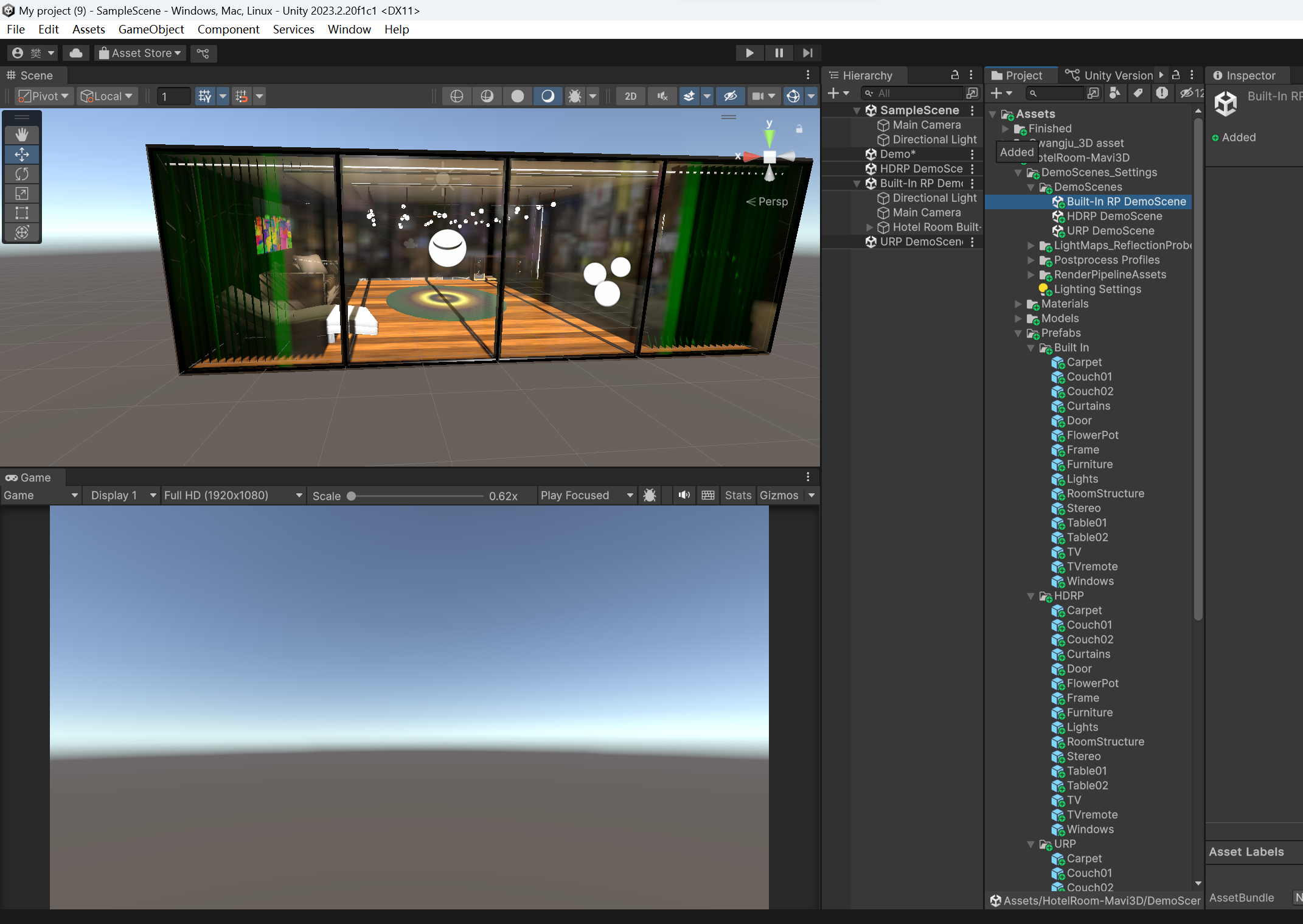Select the Rect tool

point(22,213)
